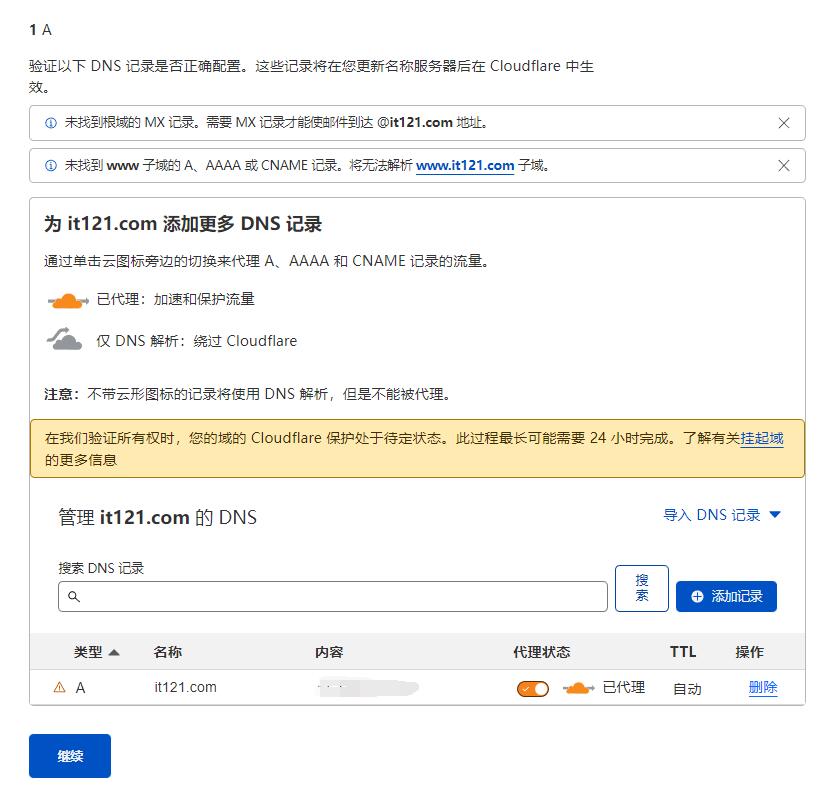
Task: Open the www.it121.com link
Action: tap(465, 166)
